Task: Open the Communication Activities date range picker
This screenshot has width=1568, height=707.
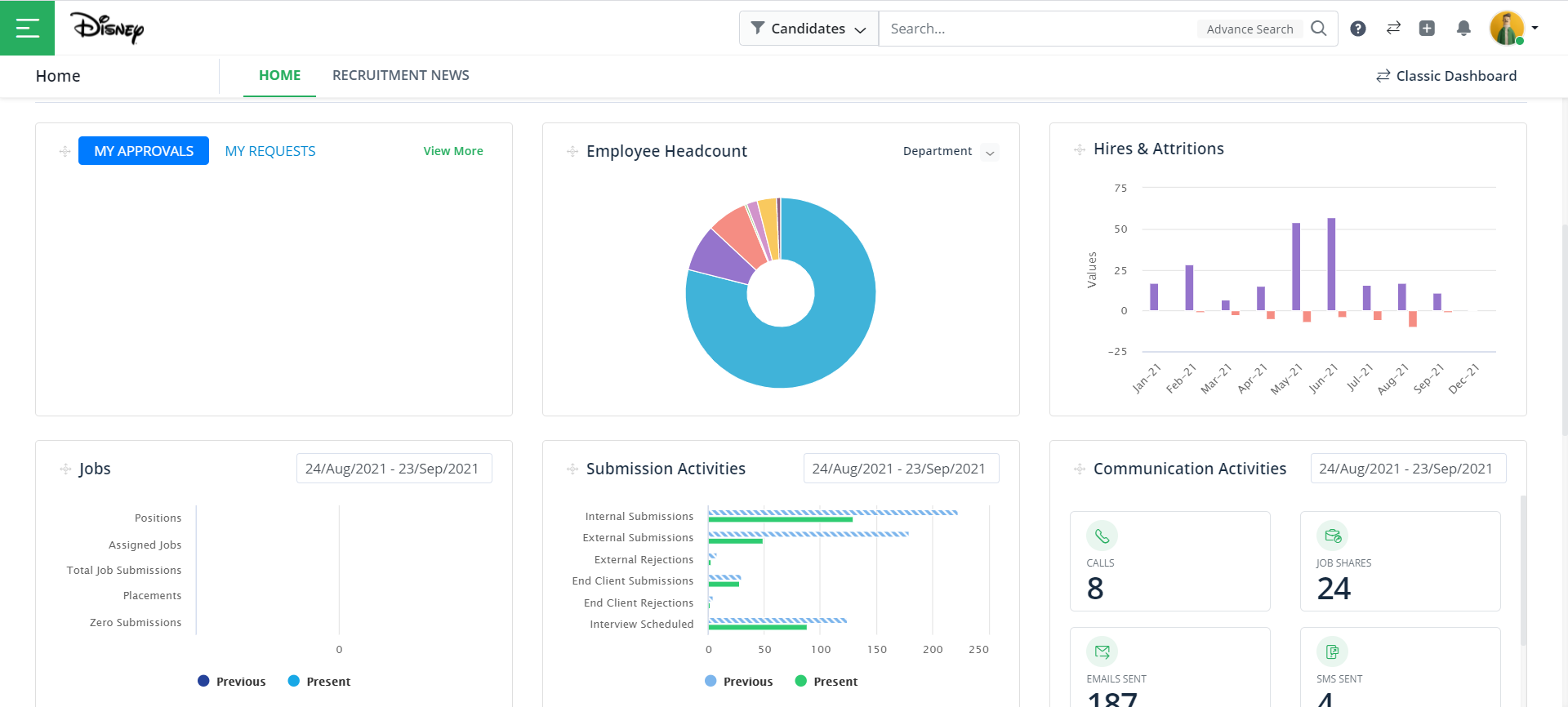Action: coord(1408,469)
